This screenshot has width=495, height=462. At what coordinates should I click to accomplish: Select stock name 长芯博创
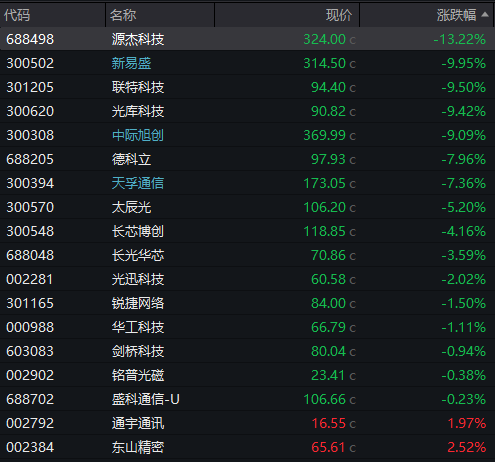pyautogui.click(x=138, y=231)
